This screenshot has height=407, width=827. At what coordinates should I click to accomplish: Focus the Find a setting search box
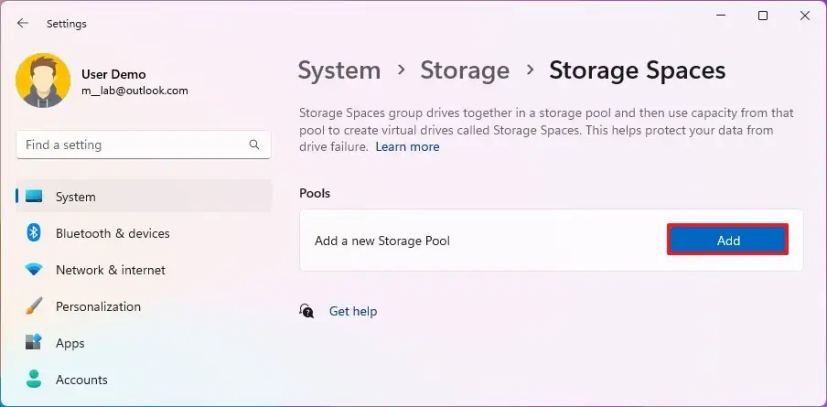point(130,145)
